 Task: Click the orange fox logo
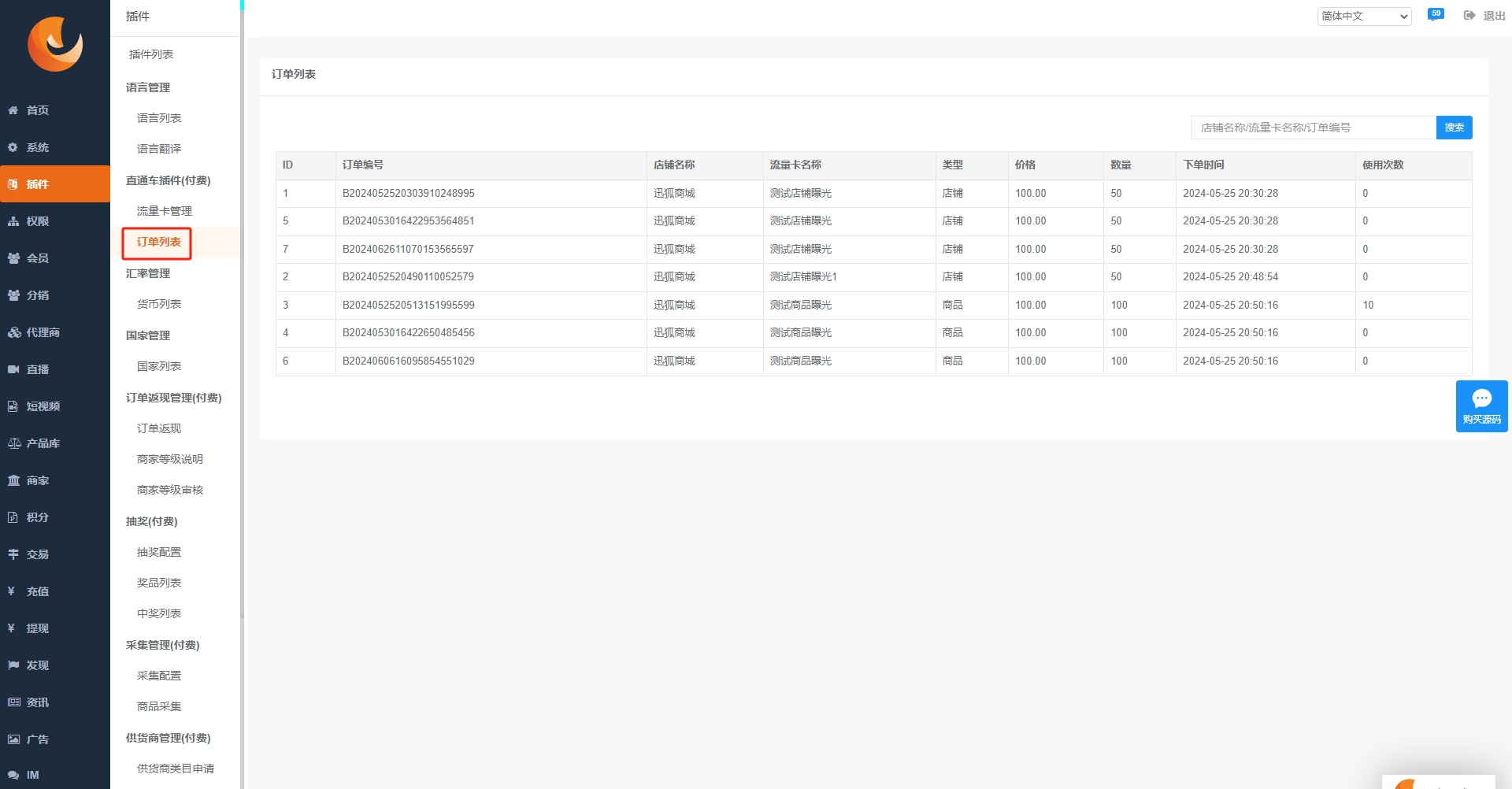point(55,44)
